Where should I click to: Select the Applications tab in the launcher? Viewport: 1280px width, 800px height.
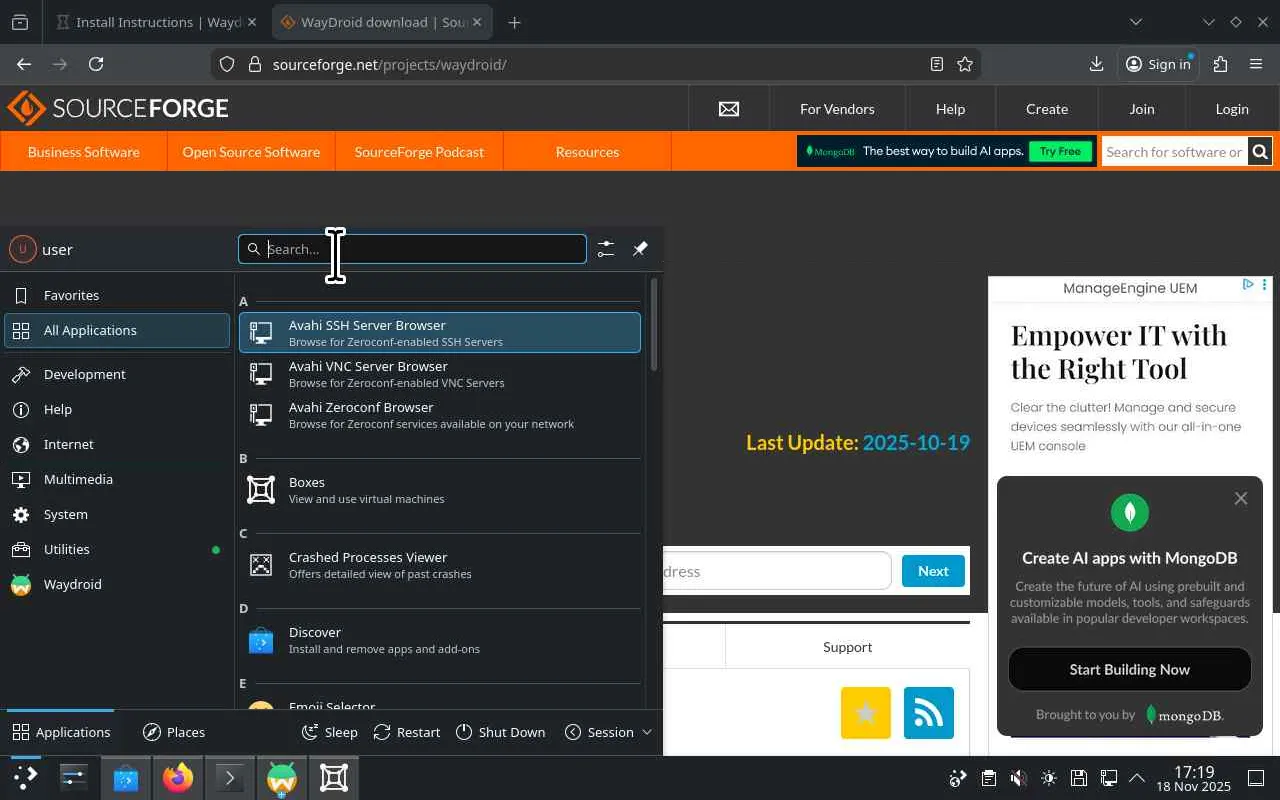(61, 732)
